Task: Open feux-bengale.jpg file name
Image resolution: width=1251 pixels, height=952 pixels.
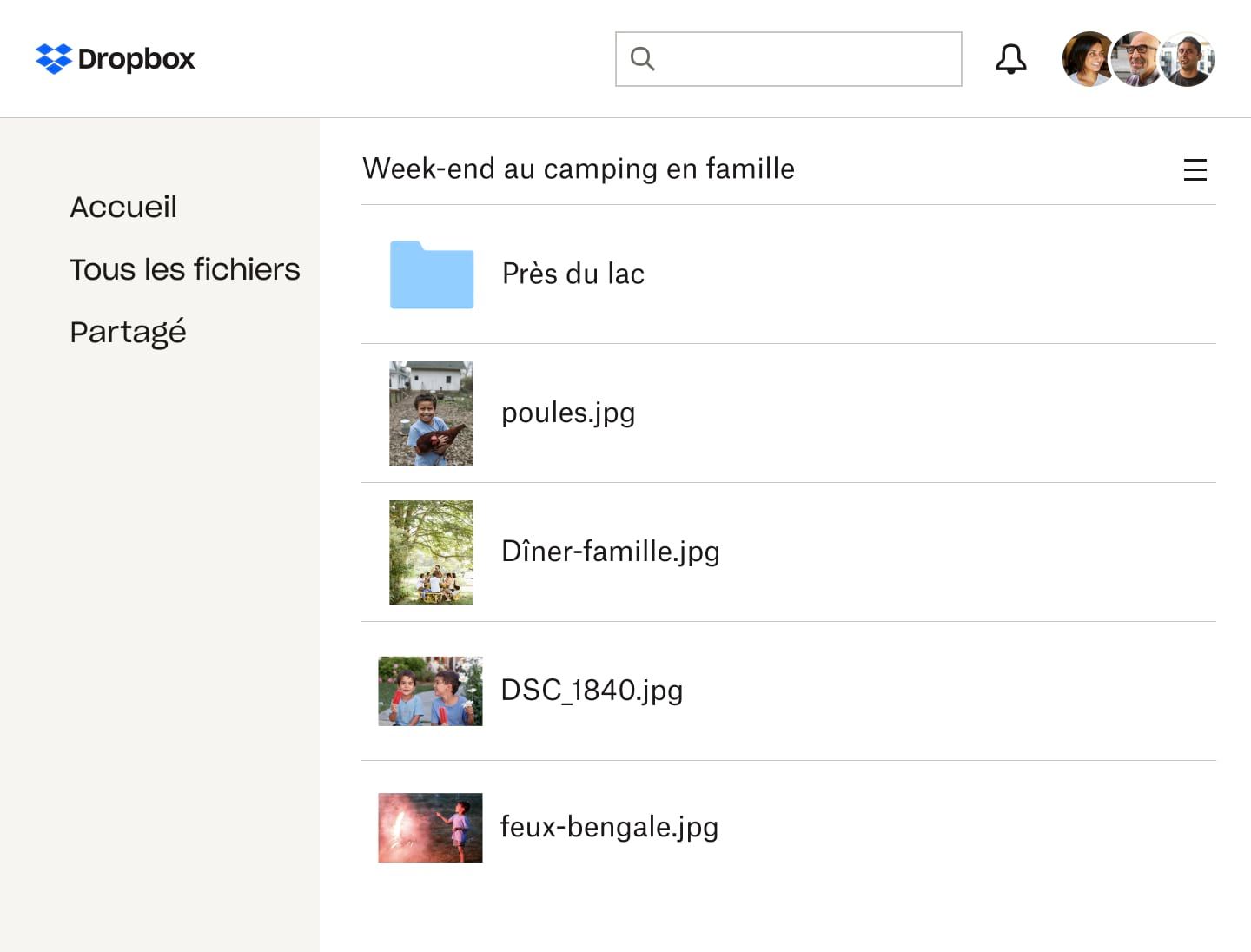Action: coord(609,827)
